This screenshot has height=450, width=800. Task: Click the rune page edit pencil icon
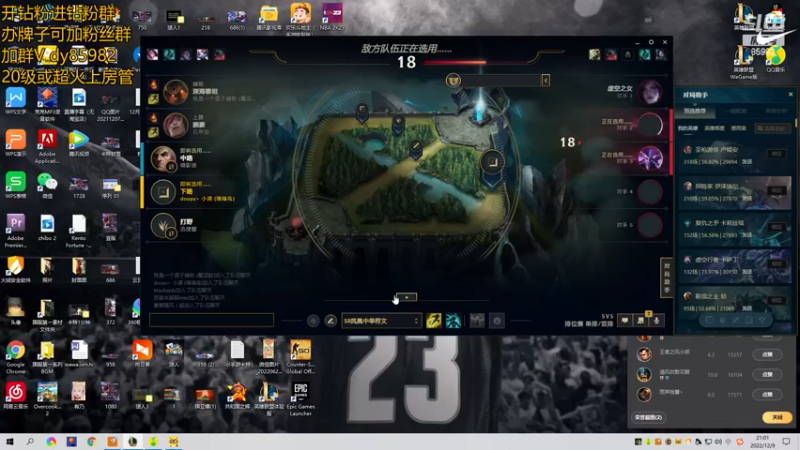(331, 321)
